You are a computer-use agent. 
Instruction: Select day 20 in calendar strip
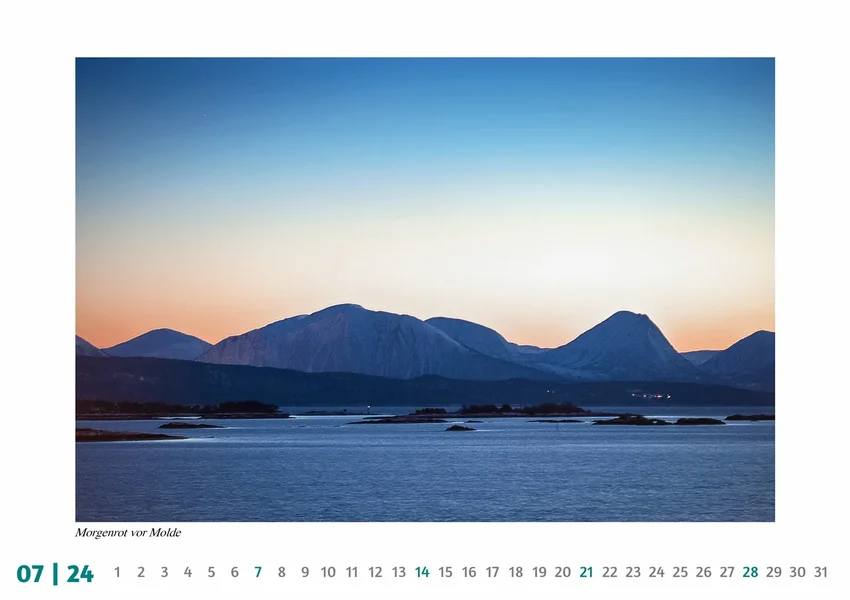563,572
